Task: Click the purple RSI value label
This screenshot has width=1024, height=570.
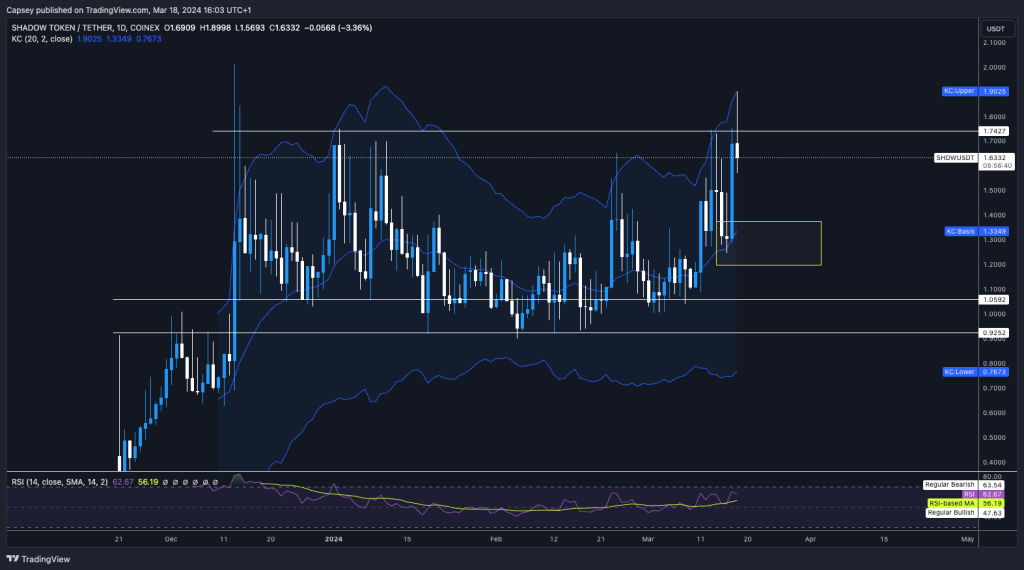Action: click(x=968, y=494)
